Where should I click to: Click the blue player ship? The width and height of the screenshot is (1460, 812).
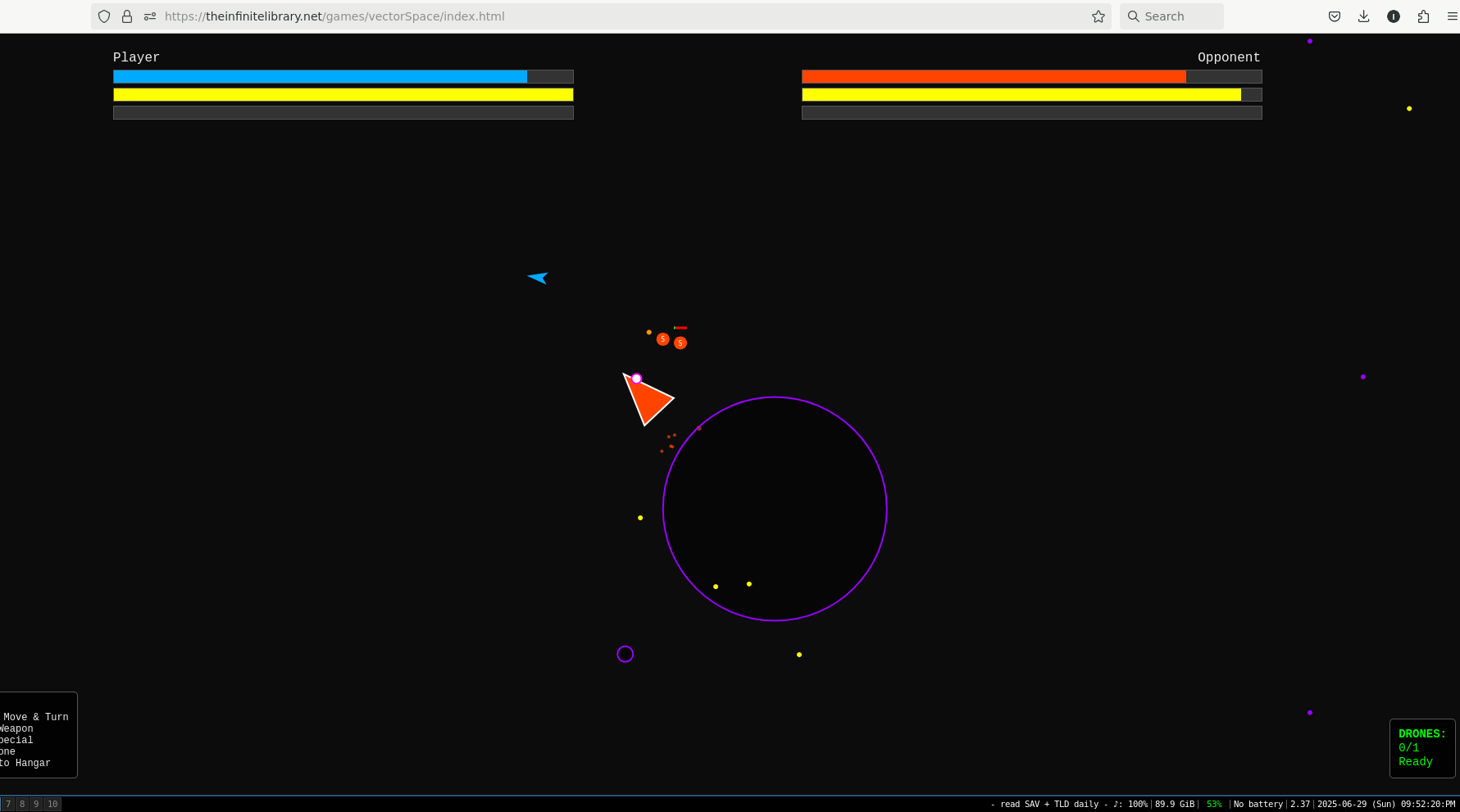(x=539, y=278)
